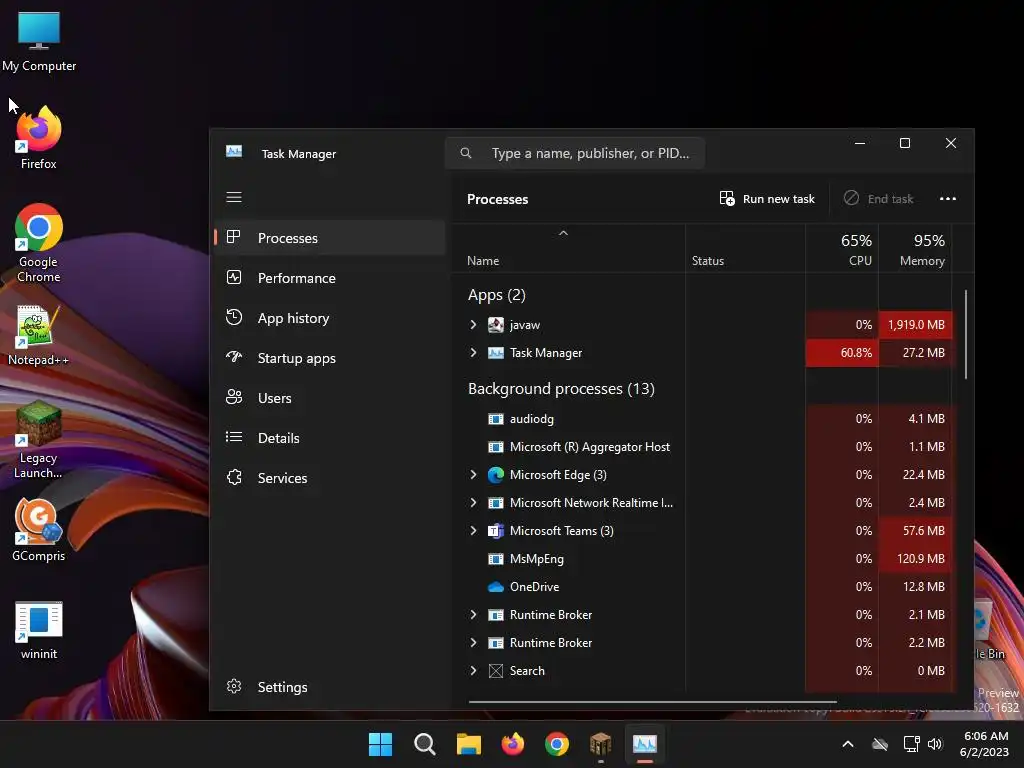This screenshot has height=768, width=1024.
Task: Sort by the Status column
Action: [745, 249]
